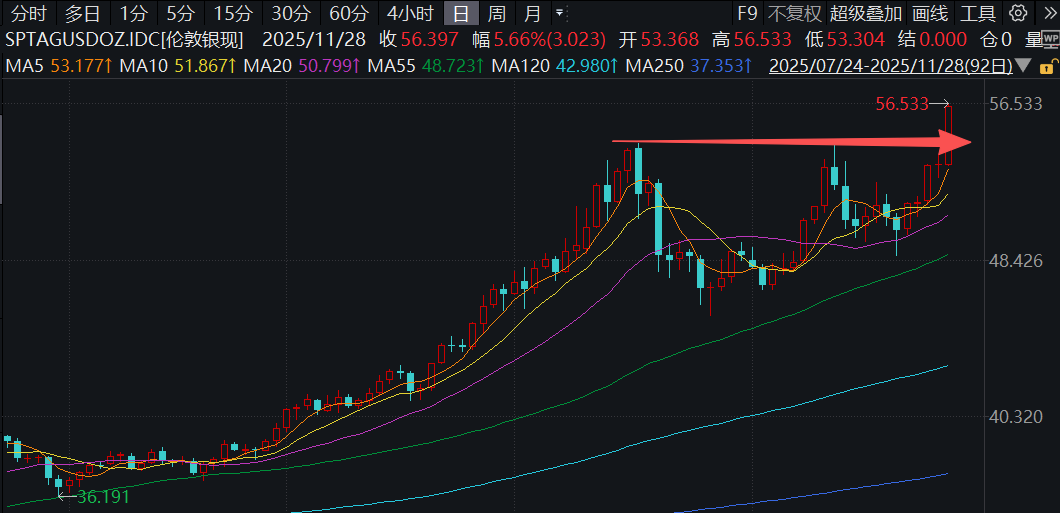Viewport: 1060px width, 513px height.
Task: Click the MA20 50.799 indicator label
Action: click(x=302, y=66)
